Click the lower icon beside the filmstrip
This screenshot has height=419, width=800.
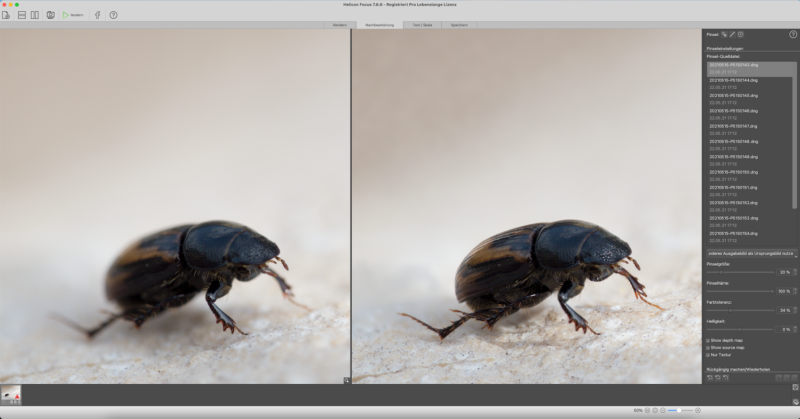[x=795, y=402]
